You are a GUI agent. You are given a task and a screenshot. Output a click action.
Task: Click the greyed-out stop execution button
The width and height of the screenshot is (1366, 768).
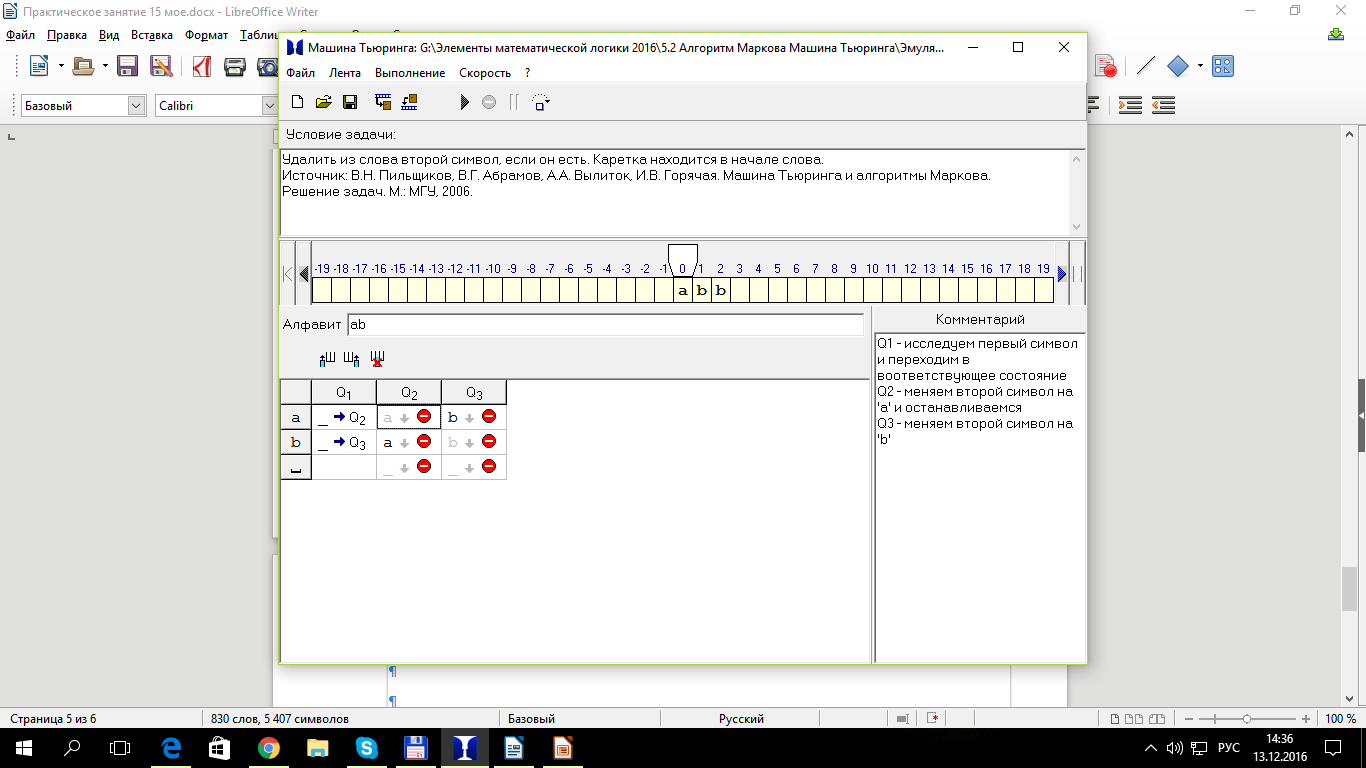(489, 102)
